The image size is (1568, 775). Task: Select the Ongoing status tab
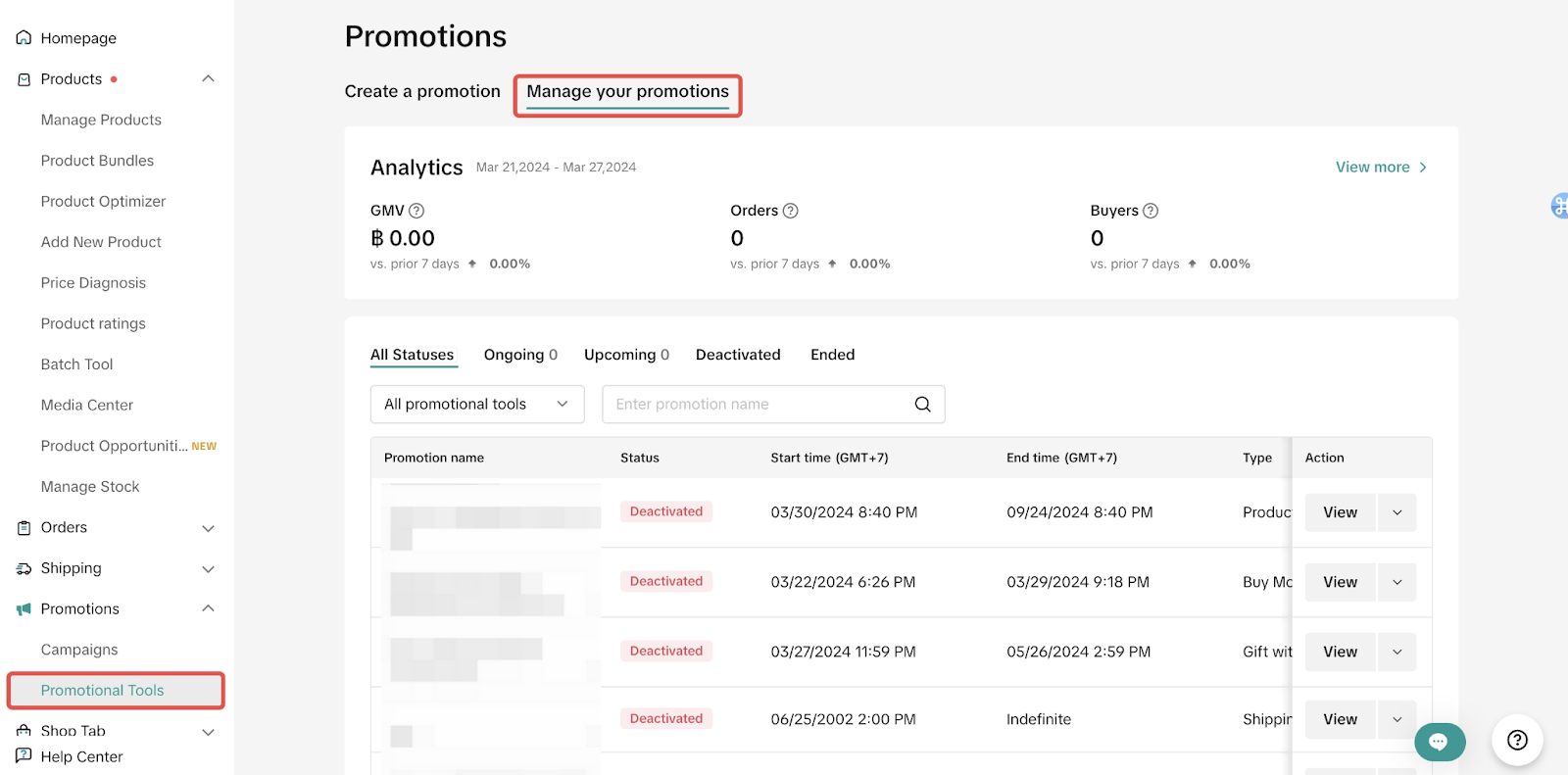pyautogui.click(x=519, y=355)
